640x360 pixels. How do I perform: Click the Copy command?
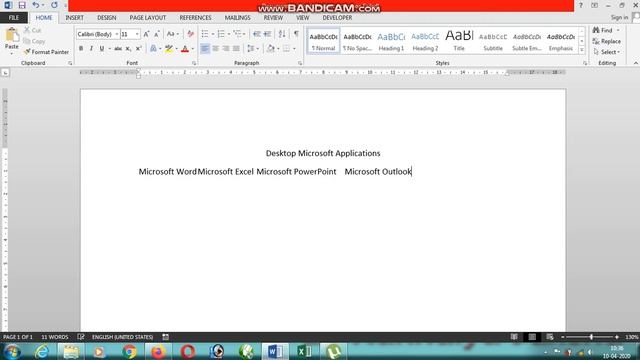point(34,41)
